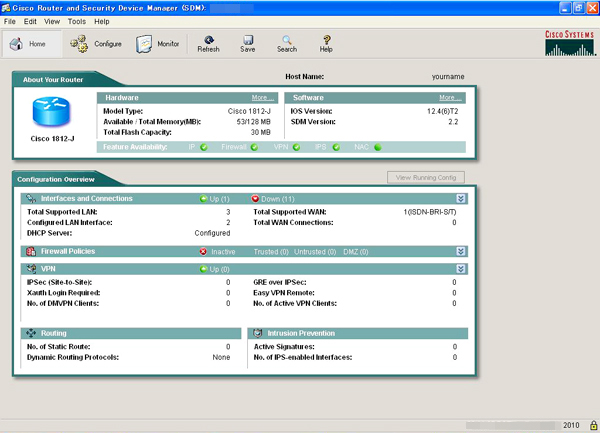Click the Firewall Policies section icon

[31, 251]
